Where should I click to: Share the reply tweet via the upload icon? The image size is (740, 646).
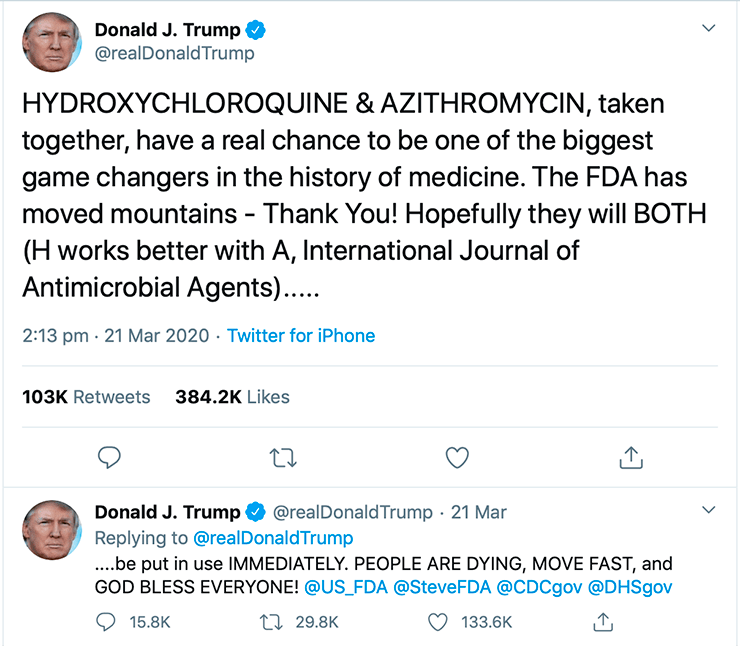point(603,621)
